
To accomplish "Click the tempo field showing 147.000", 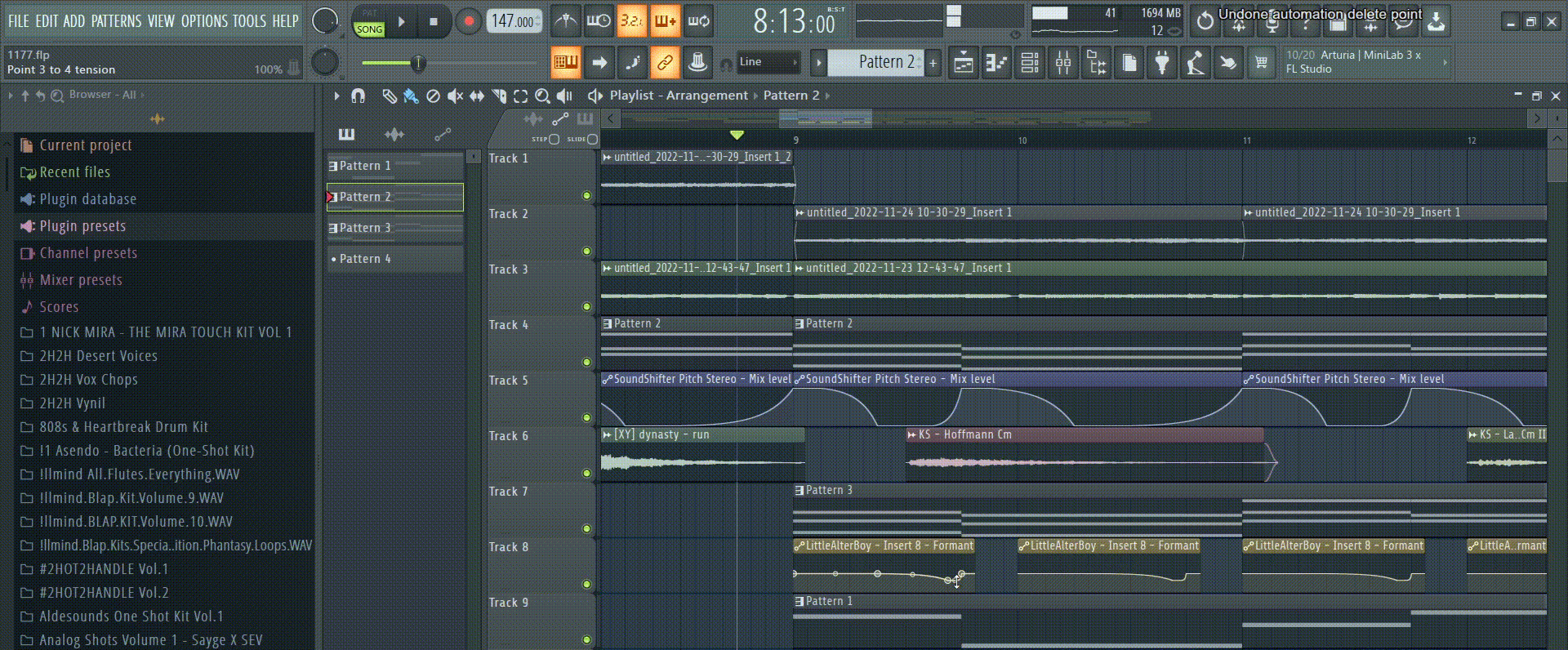I will (x=513, y=22).
